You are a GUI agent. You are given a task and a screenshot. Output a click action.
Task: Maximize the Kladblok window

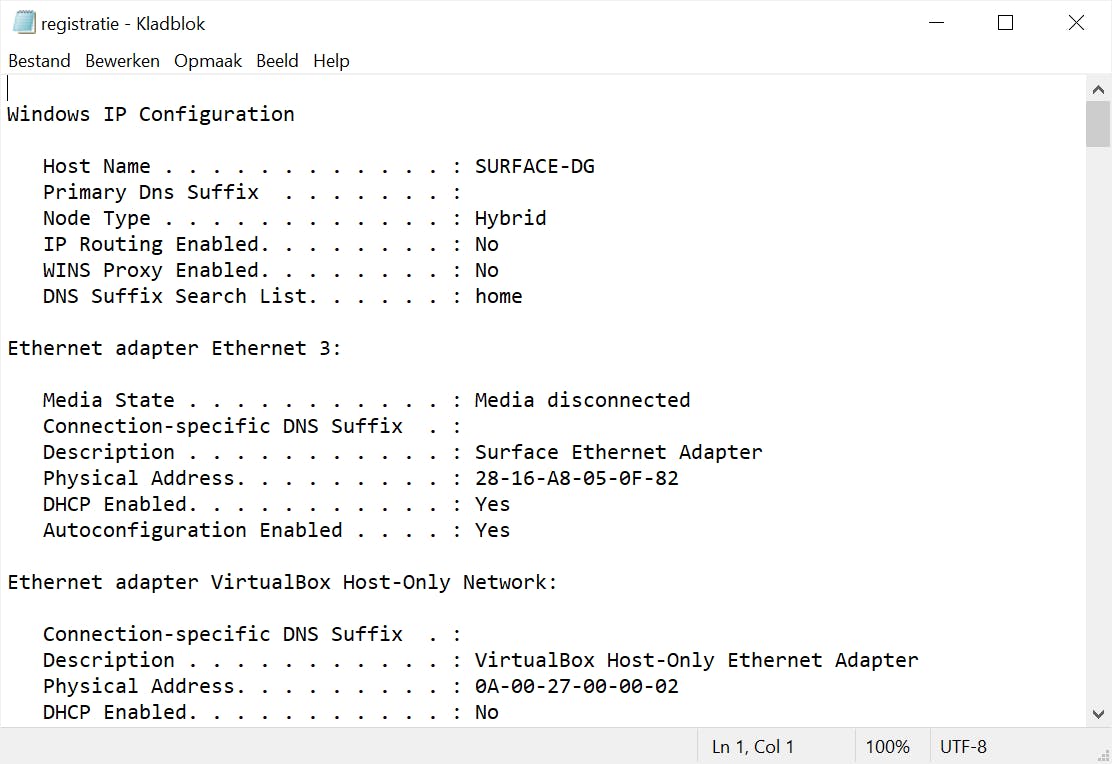pos(1006,23)
